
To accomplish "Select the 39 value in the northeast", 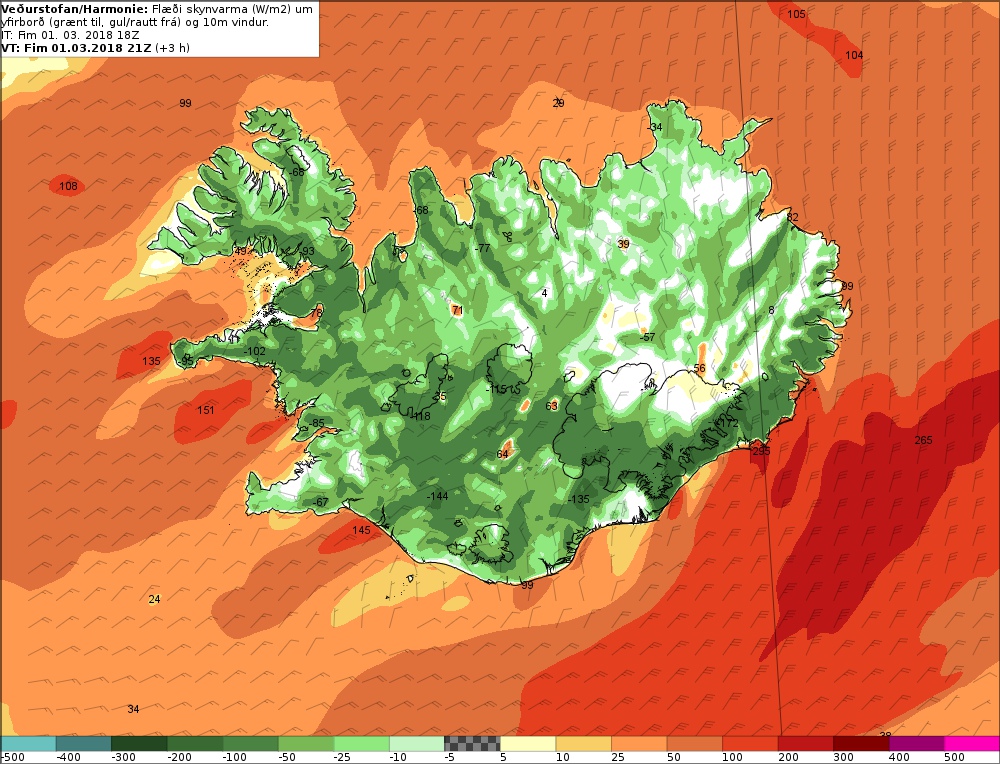I will (x=624, y=244).
